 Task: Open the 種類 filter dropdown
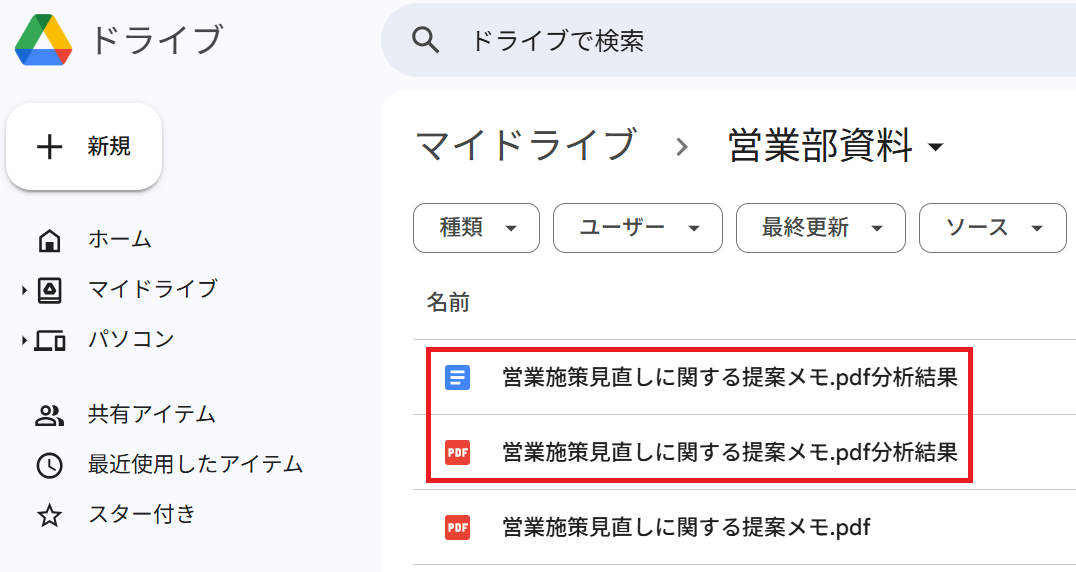click(x=476, y=228)
